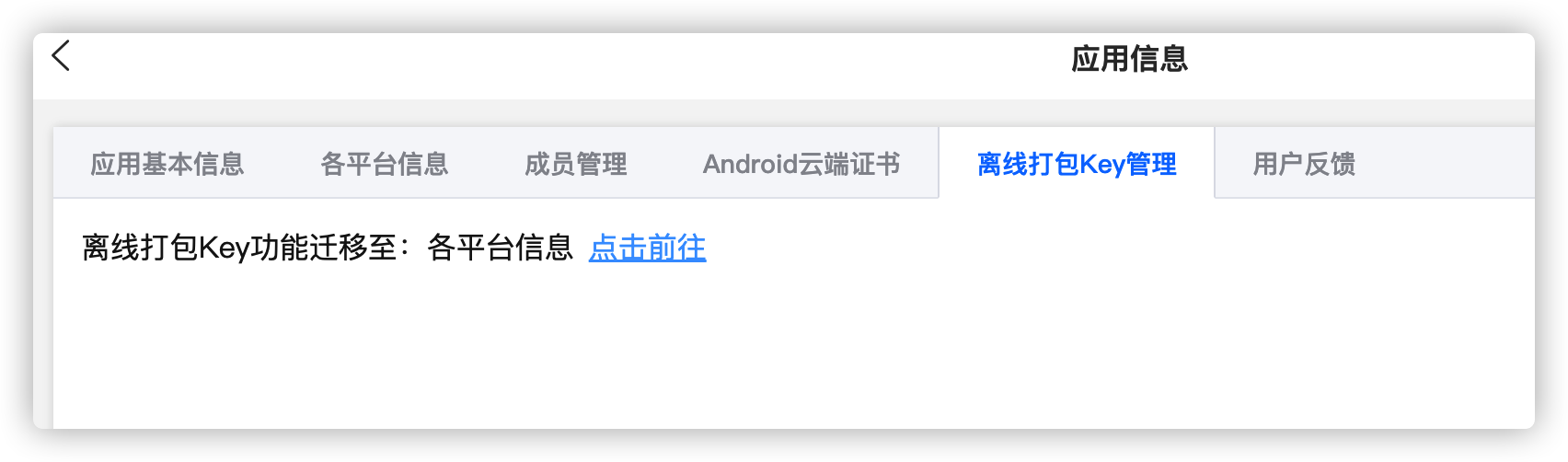Jump to platform info via blue 点击前往
The height and width of the screenshot is (462, 1568).
pos(647,248)
